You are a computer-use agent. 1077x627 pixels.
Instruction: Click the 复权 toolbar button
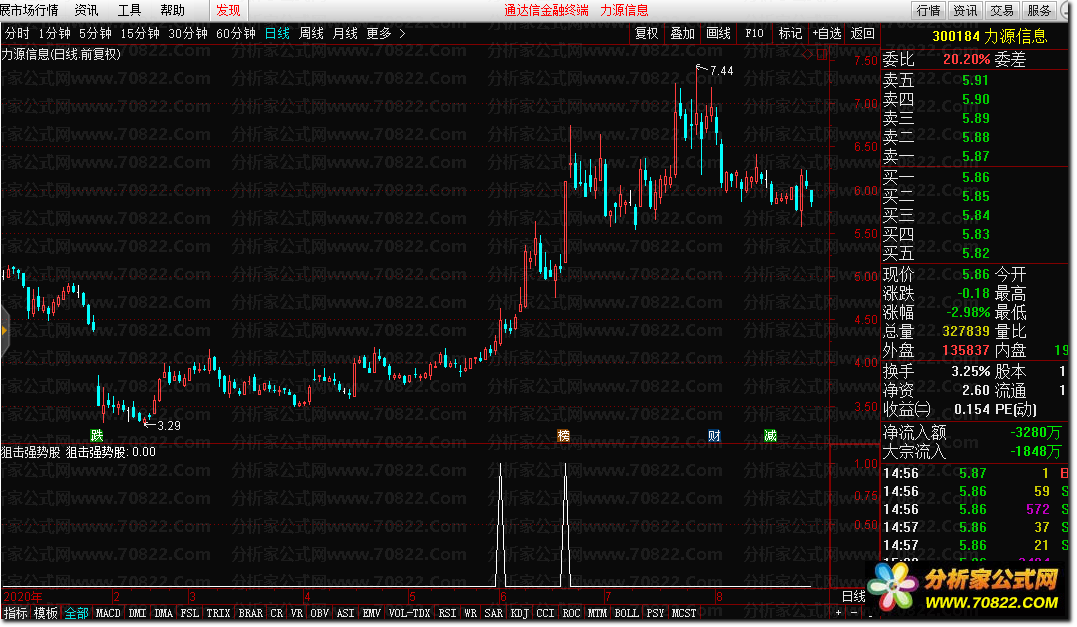coord(646,33)
